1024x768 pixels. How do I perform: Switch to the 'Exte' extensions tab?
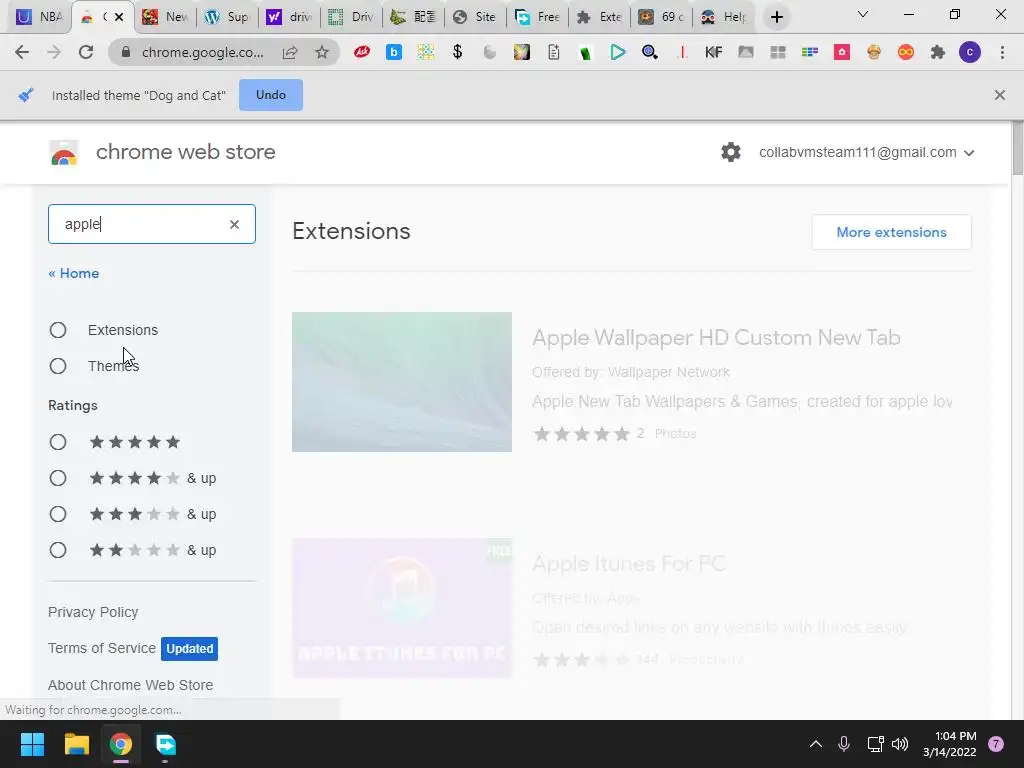point(600,17)
